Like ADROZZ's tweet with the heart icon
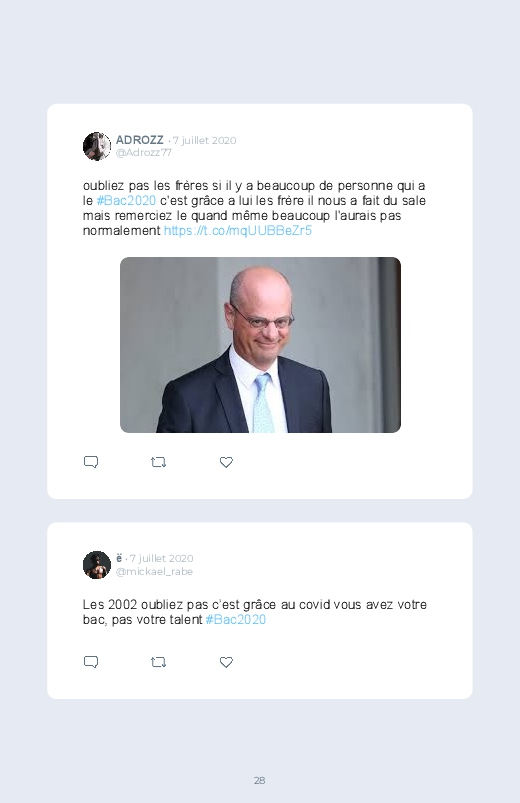Screen dimensions: 520x803 [226, 462]
